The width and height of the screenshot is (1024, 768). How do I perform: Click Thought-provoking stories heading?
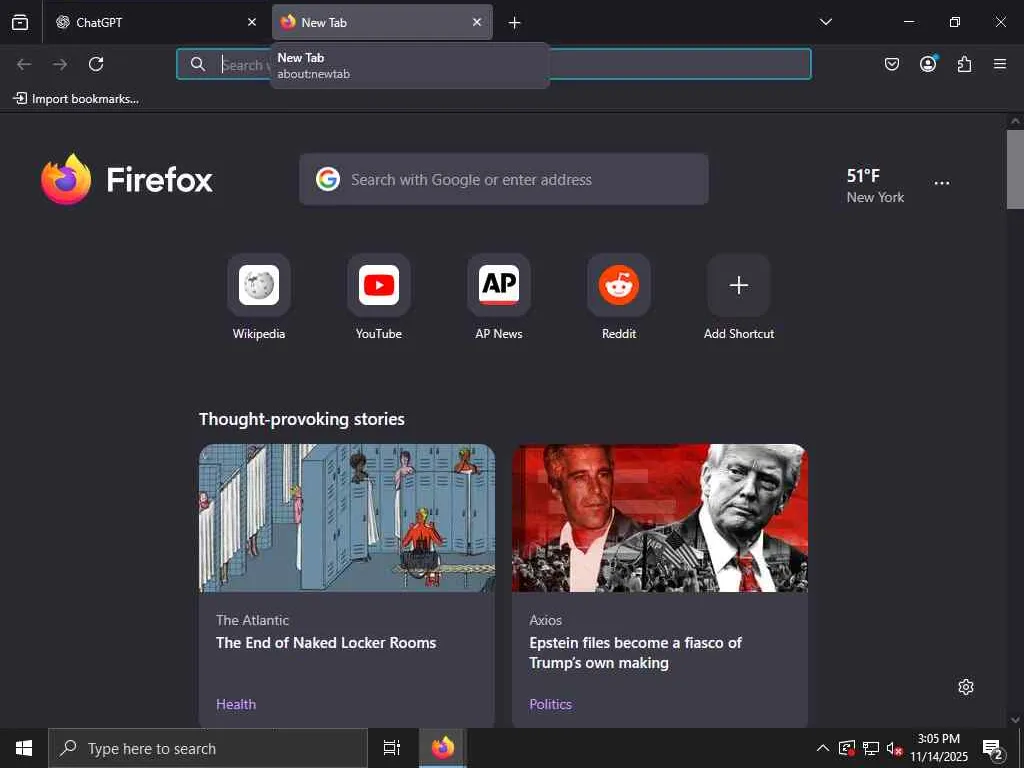302,419
